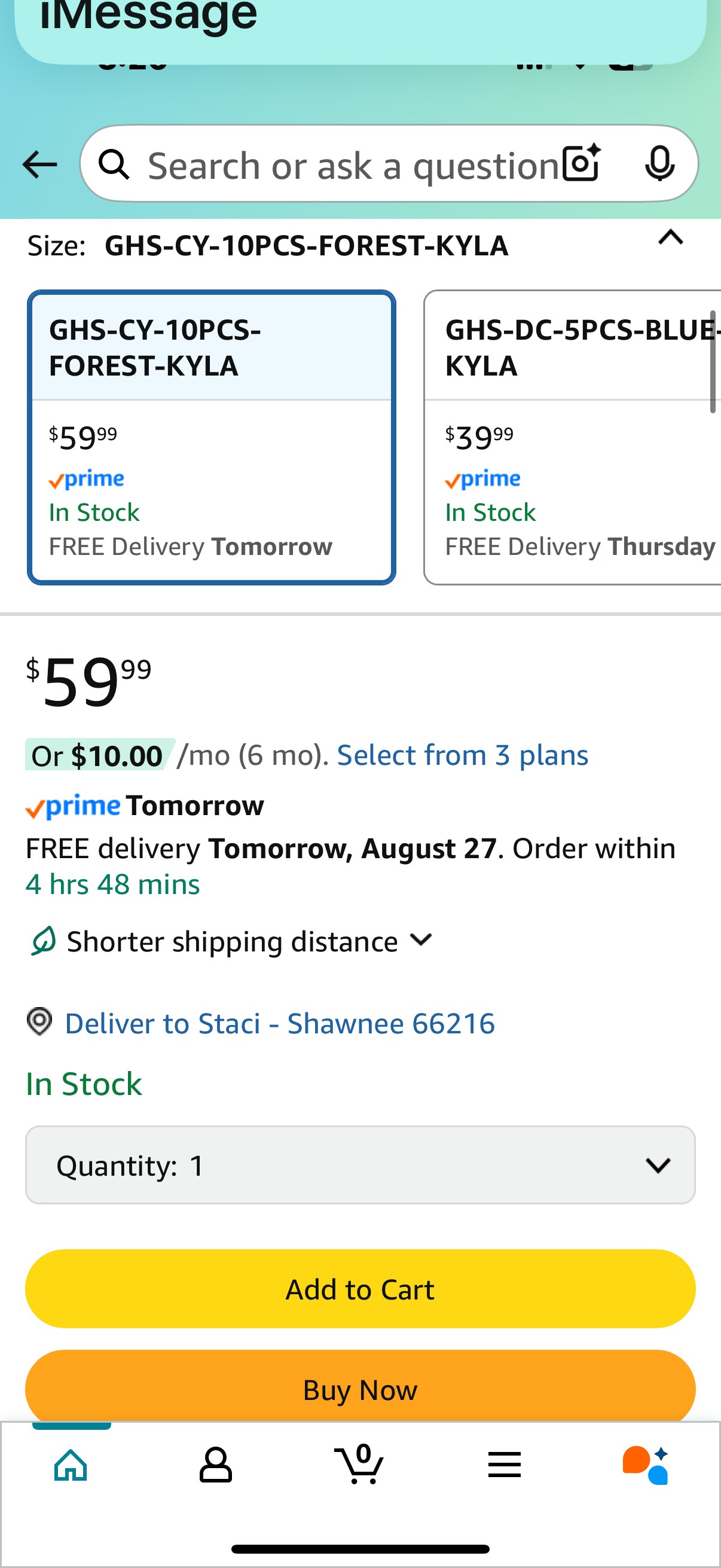Open the shopping cart icon
Image resolution: width=721 pixels, height=1568 pixels.
coord(359,1465)
